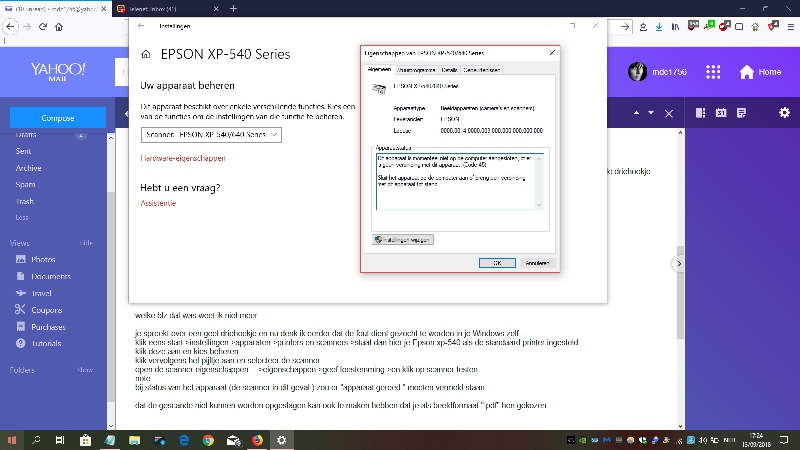Open the Documents view icon

[20, 276]
